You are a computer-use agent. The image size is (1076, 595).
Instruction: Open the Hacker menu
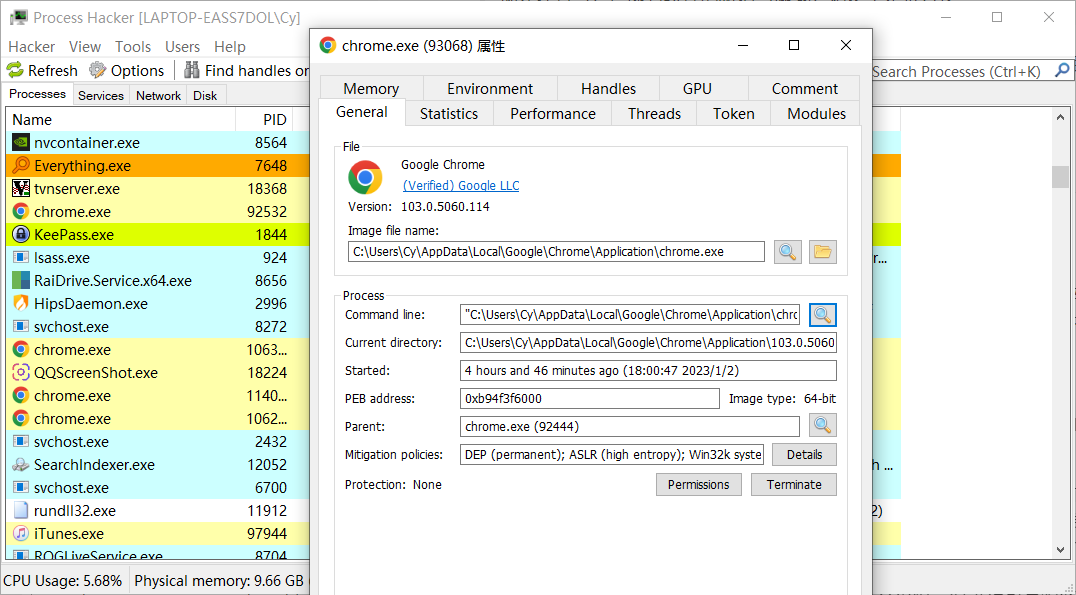click(x=32, y=47)
